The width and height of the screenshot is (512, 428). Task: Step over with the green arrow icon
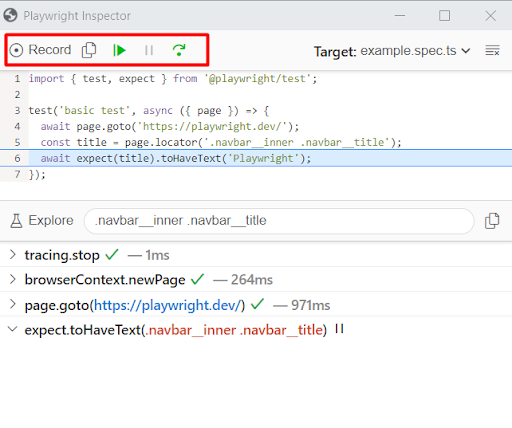click(179, 50)
